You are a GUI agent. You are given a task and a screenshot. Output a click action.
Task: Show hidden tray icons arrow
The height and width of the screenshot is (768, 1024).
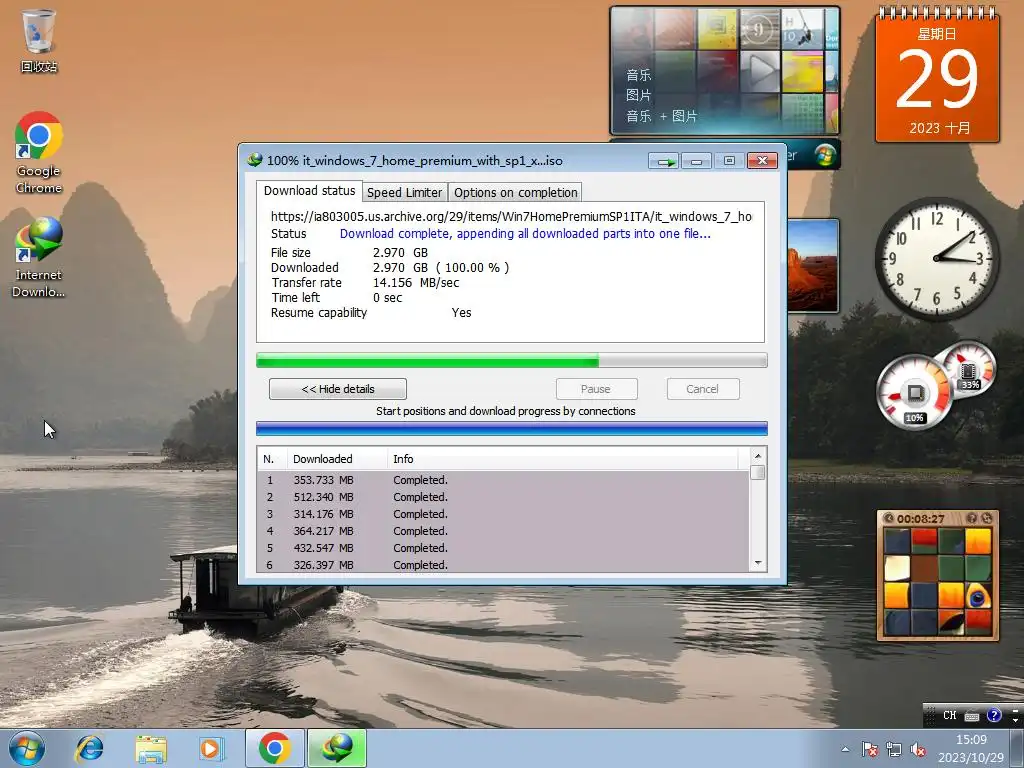tap(846, 749)
